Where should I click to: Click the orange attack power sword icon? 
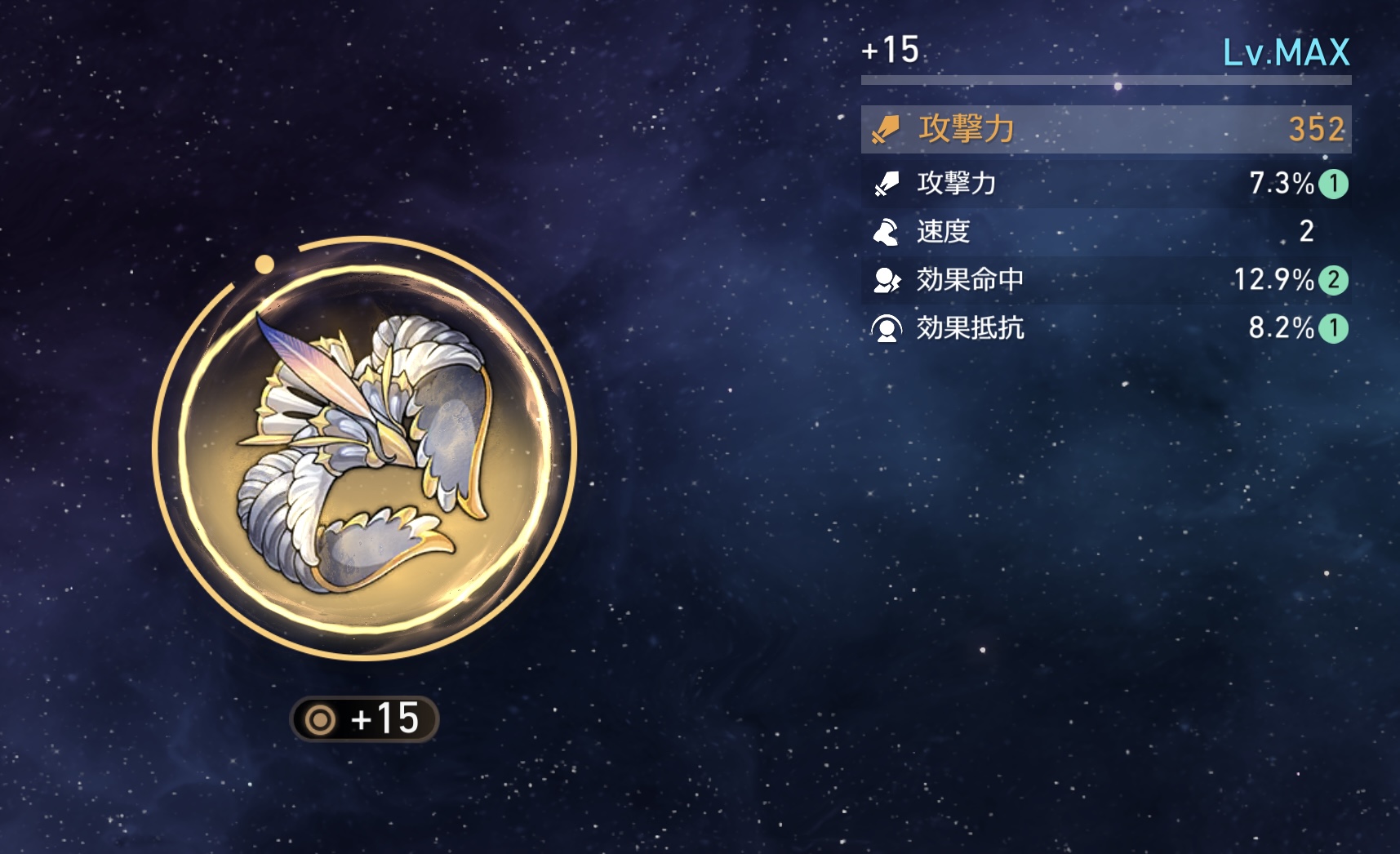tap(886, 130)
